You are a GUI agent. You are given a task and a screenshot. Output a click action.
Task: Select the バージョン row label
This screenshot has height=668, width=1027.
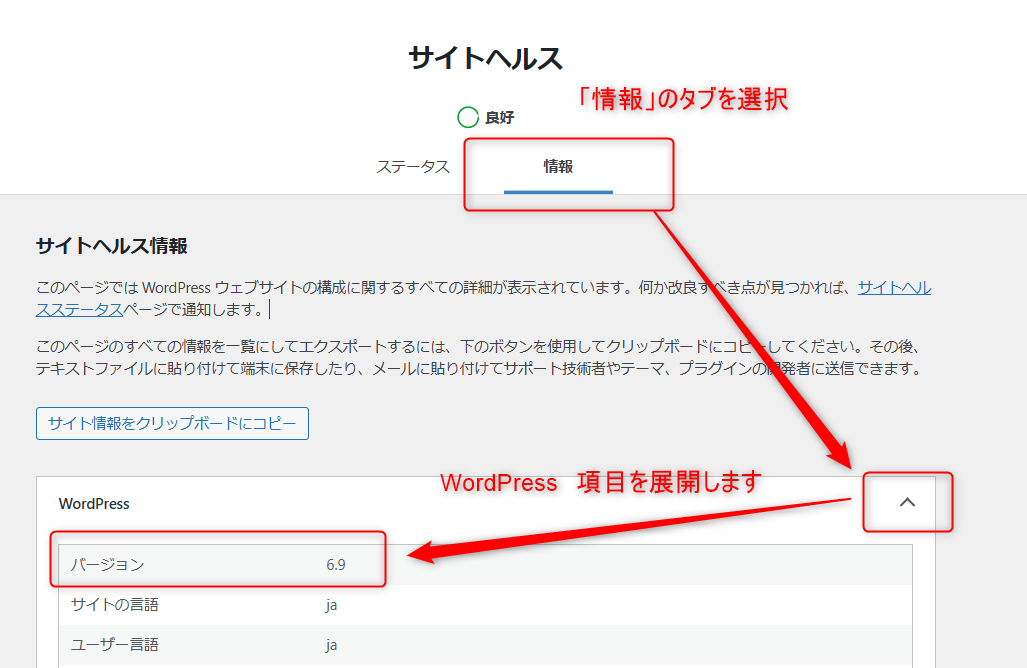pos(107,565)
